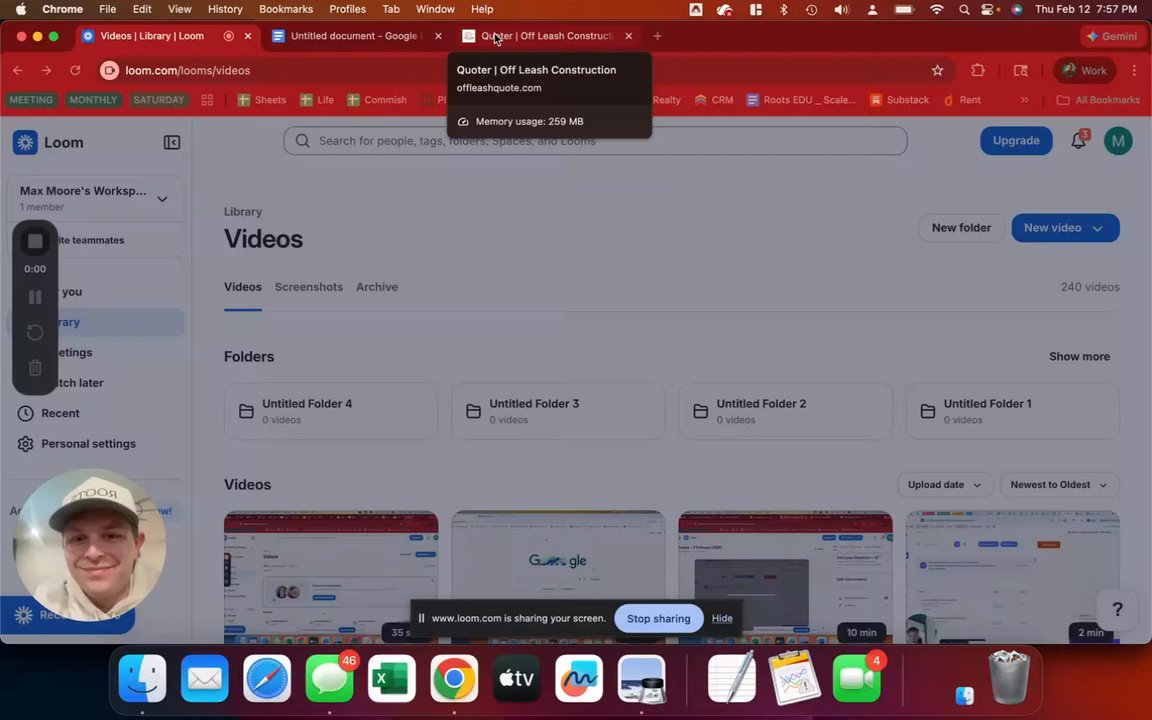Select the Videos tab in Library

point(242,287)
